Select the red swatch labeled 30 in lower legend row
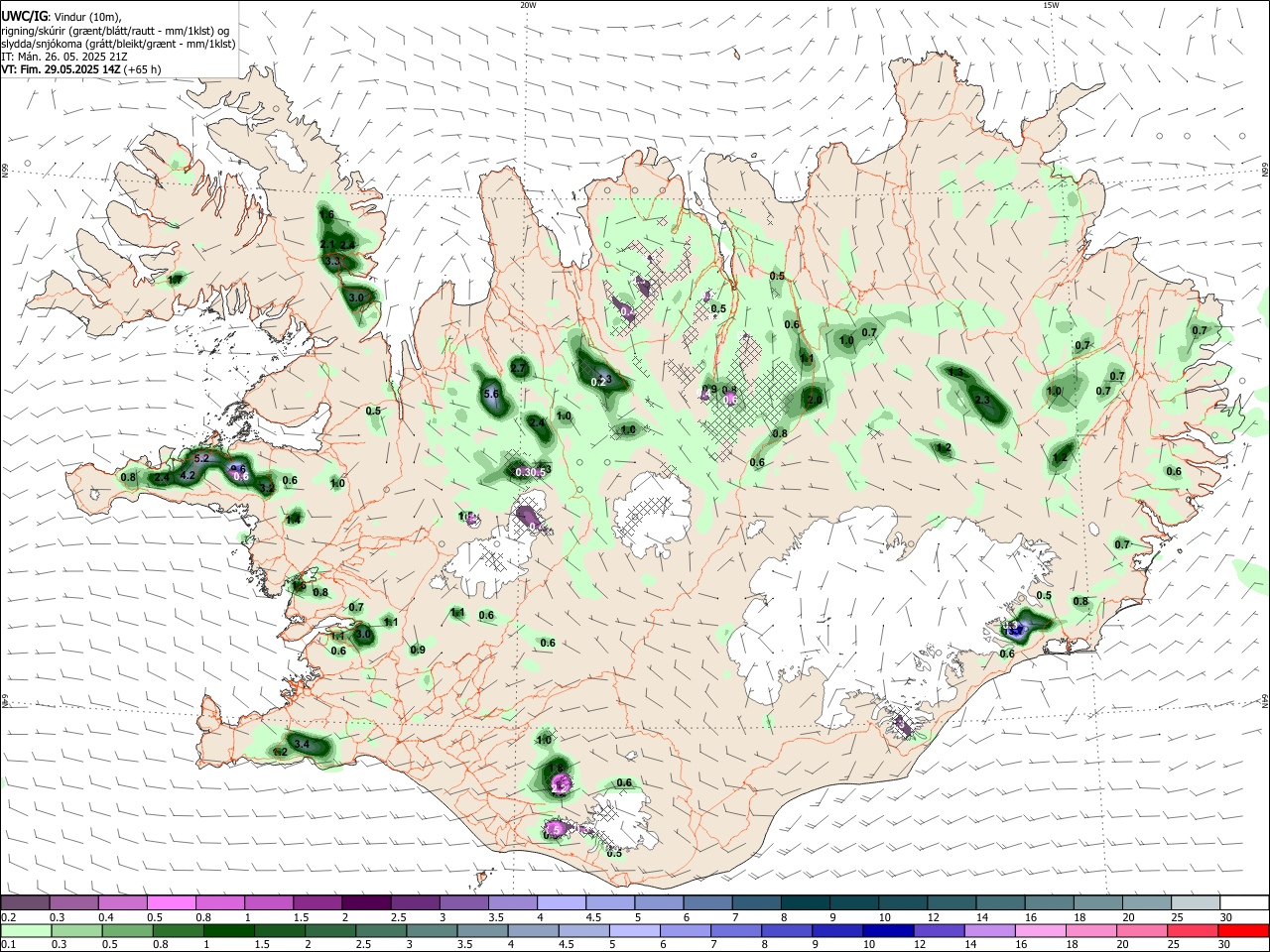Viewport: 1270px width, 952px height. pos(1243,931)
